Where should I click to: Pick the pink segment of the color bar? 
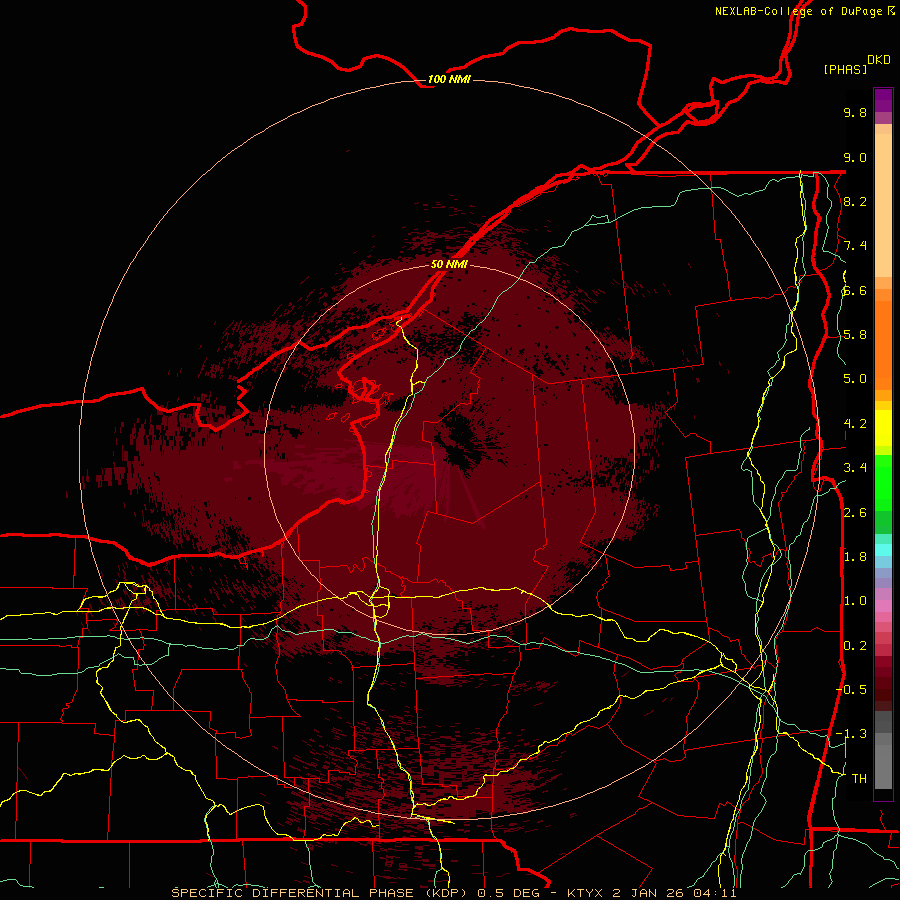click(x=883, y=606)
